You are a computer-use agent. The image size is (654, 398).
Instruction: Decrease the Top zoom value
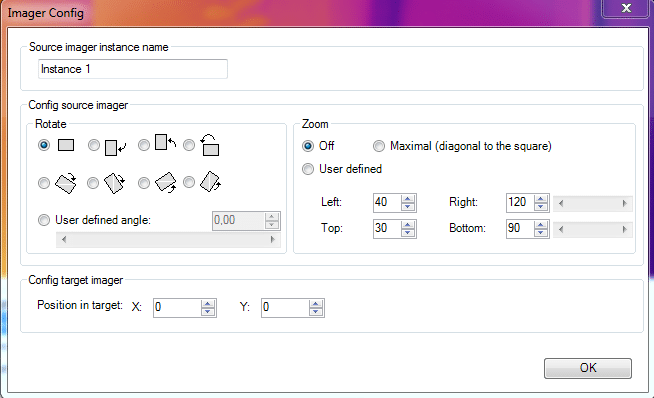(407, 233)
